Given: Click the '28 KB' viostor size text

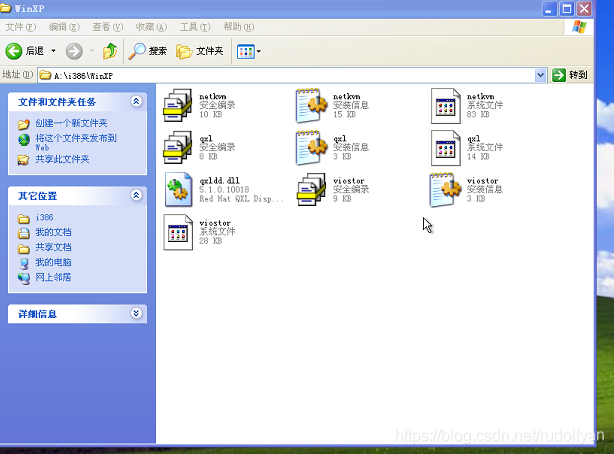Looking at the screenshot, I should (211, 241).
